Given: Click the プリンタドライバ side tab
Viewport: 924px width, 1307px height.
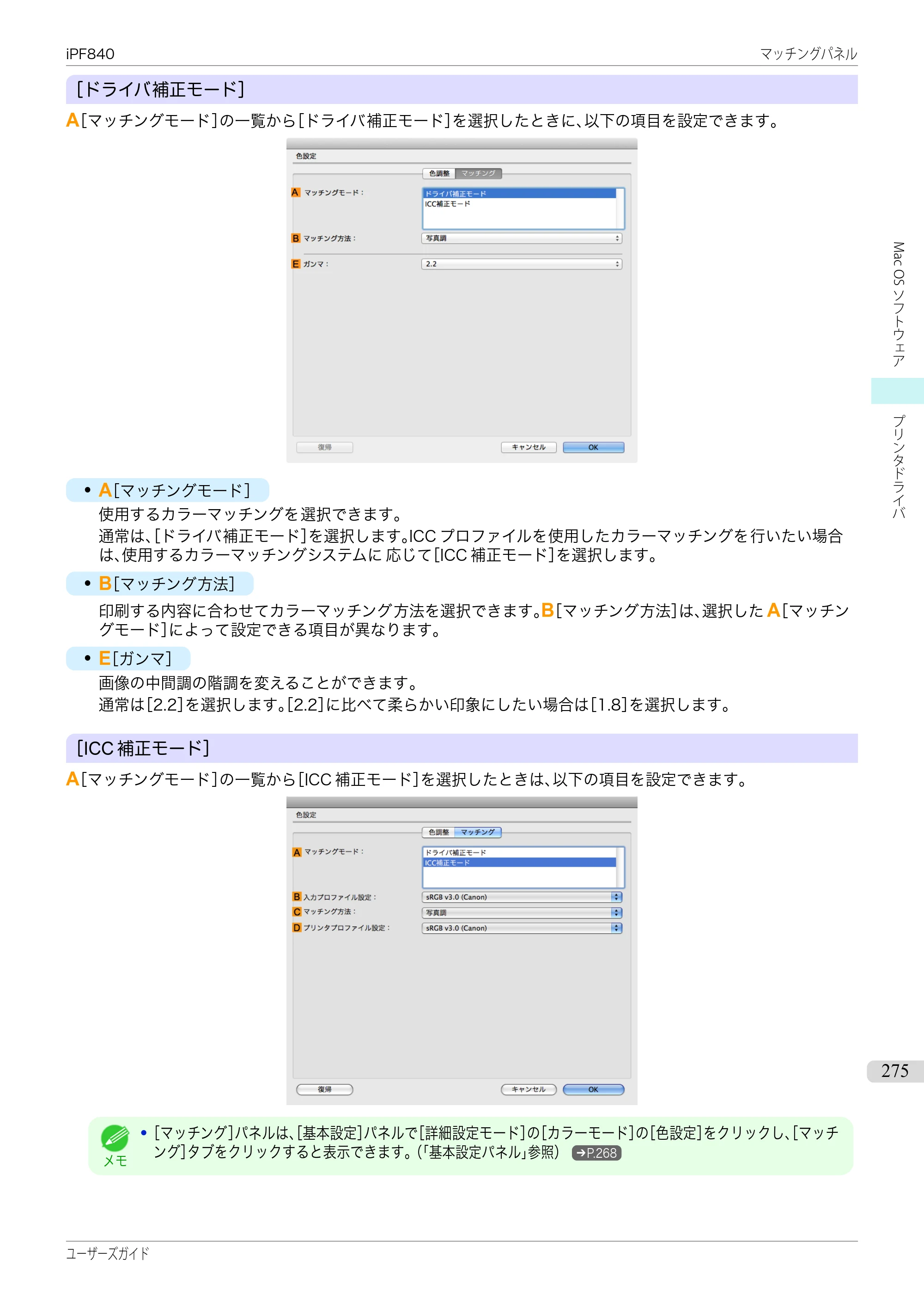Looking at the screenshot, I should pos(899,468).
